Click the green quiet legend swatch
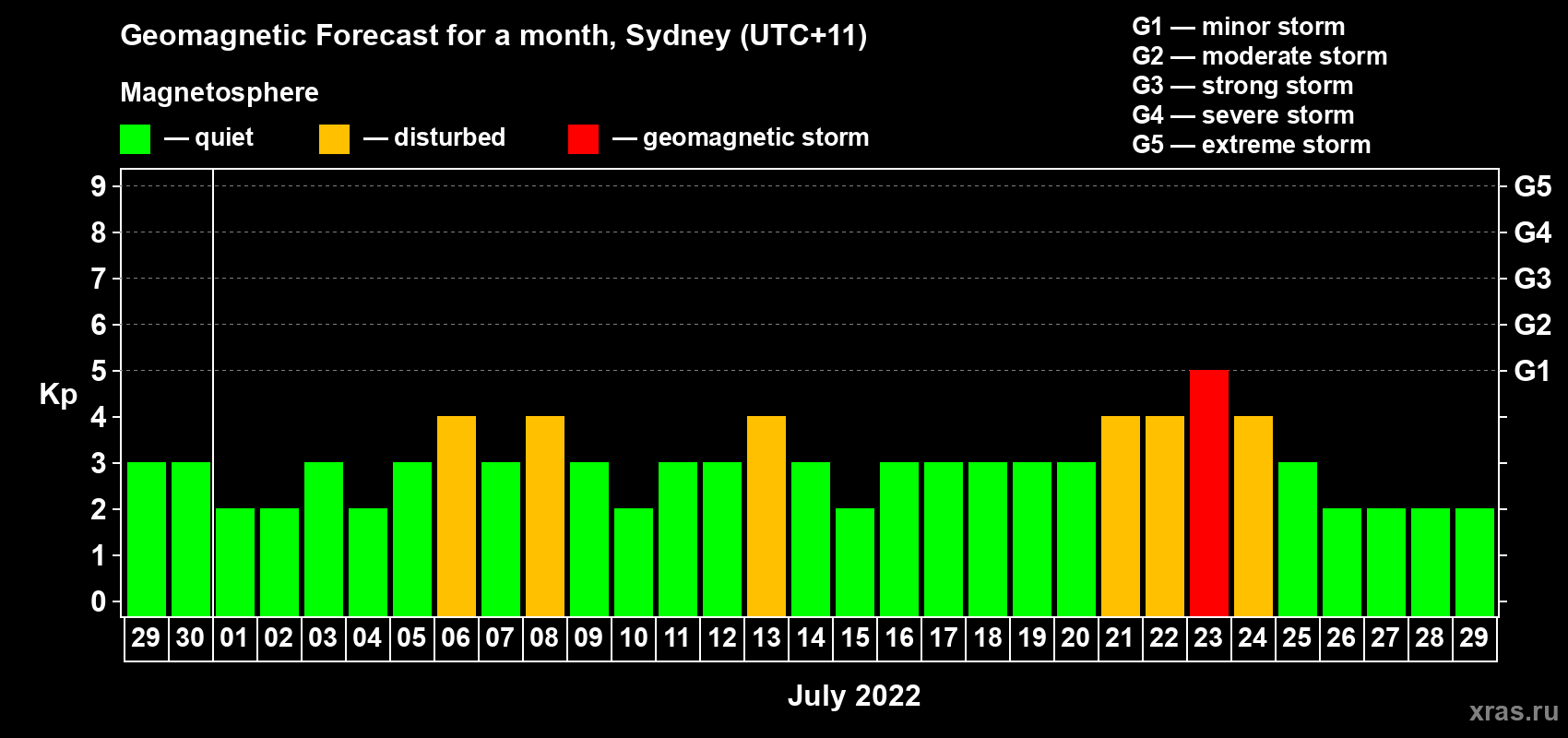This screenshot has height=738, width=1568. tap(136, 139)
